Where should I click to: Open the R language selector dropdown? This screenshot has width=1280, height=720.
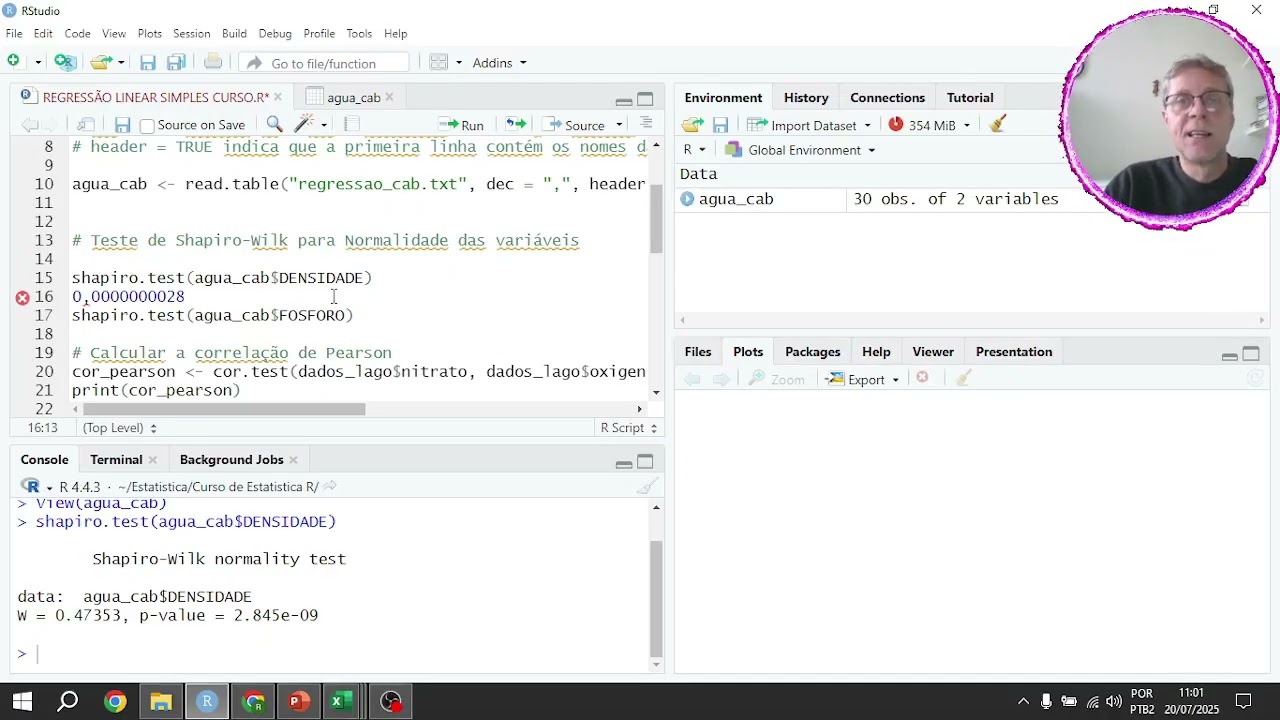[x=694, y=150]
